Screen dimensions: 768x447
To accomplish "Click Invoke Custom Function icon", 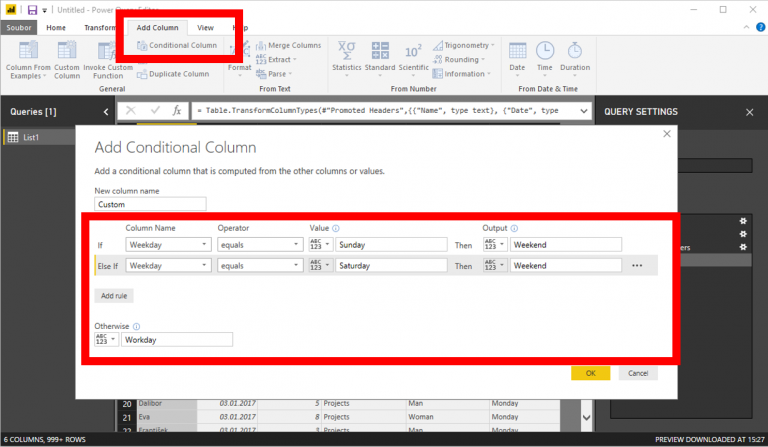I will pyautogui.click(x=107, y=51).
